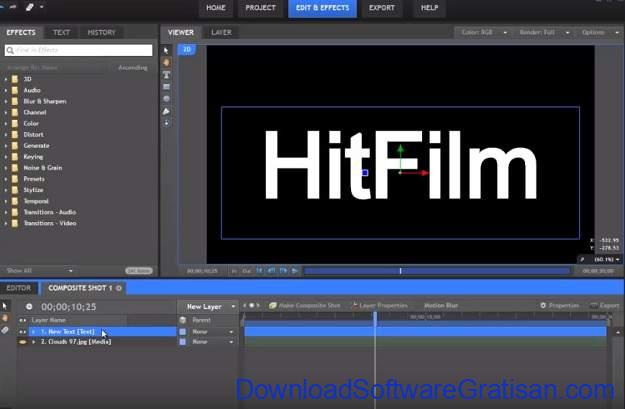
Task: Click the Parent column icon
Action: (183, 320)
